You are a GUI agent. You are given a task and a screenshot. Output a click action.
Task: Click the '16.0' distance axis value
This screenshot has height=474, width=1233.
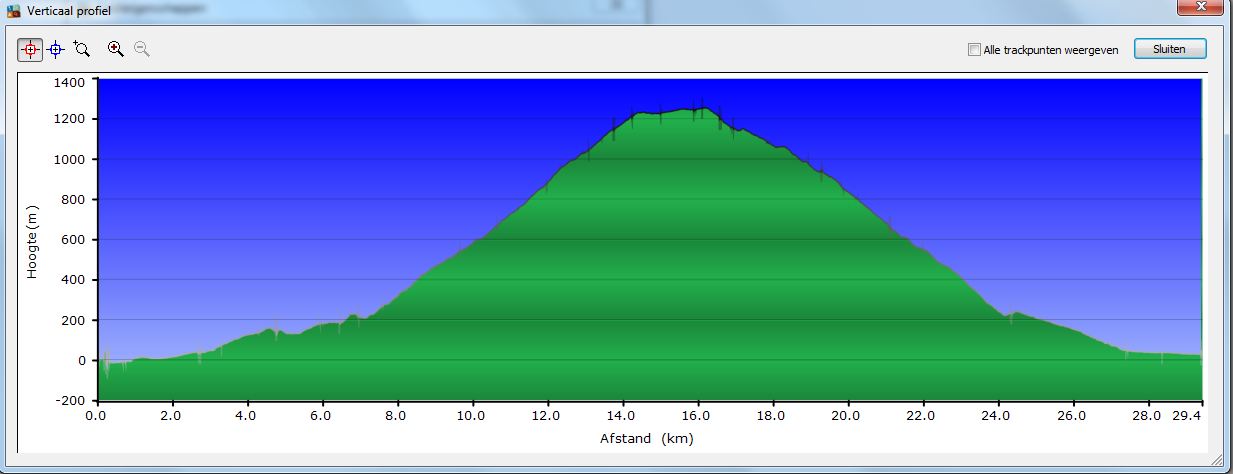coord(696,416)
